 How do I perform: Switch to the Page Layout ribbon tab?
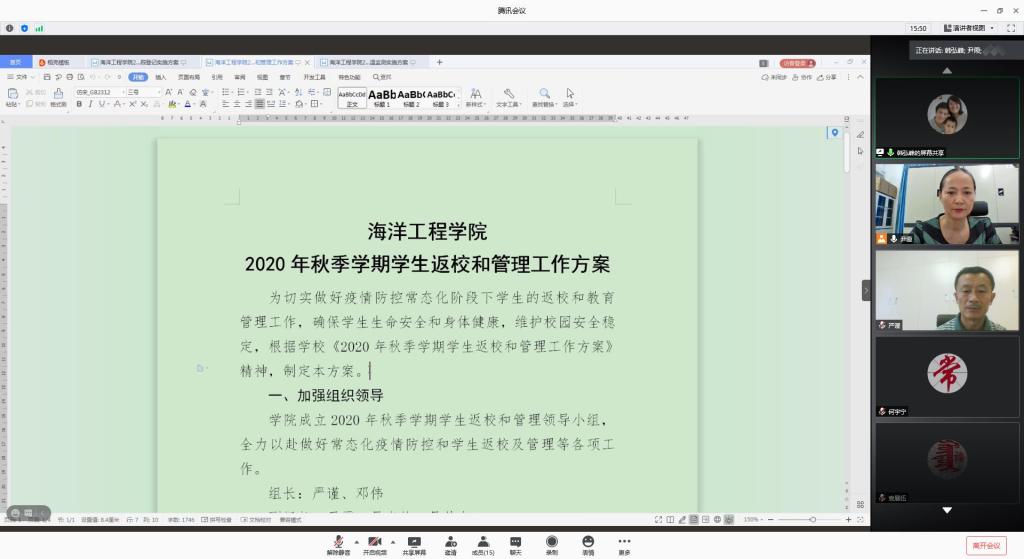click(189, 77)
